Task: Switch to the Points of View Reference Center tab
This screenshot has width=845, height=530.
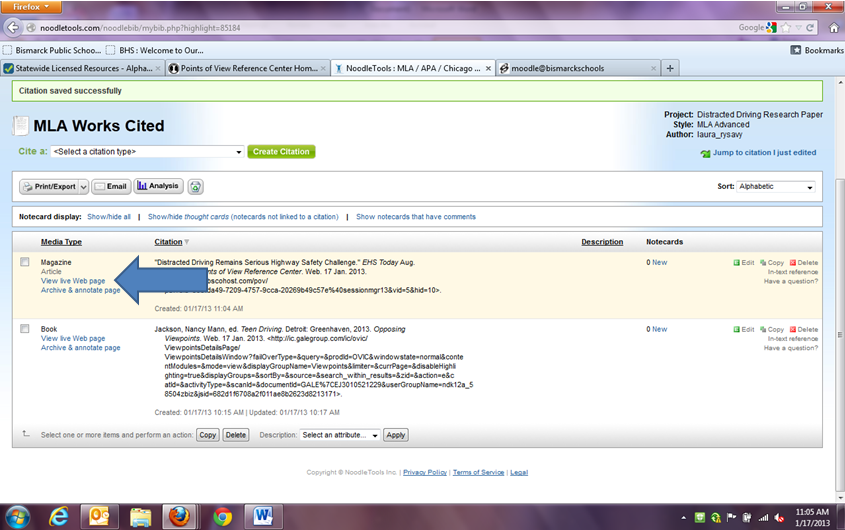Action: tap(245, 68)
